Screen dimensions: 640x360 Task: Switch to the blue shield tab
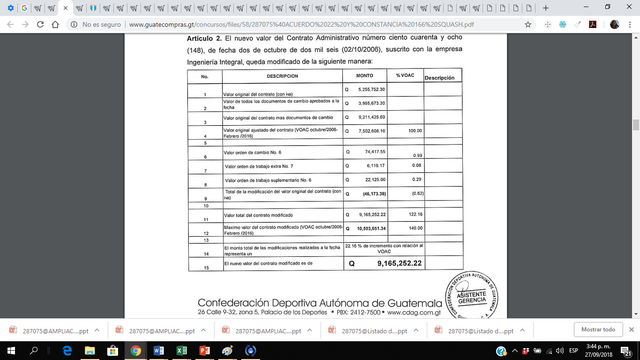pyautogui.click(x=93, y=8)
